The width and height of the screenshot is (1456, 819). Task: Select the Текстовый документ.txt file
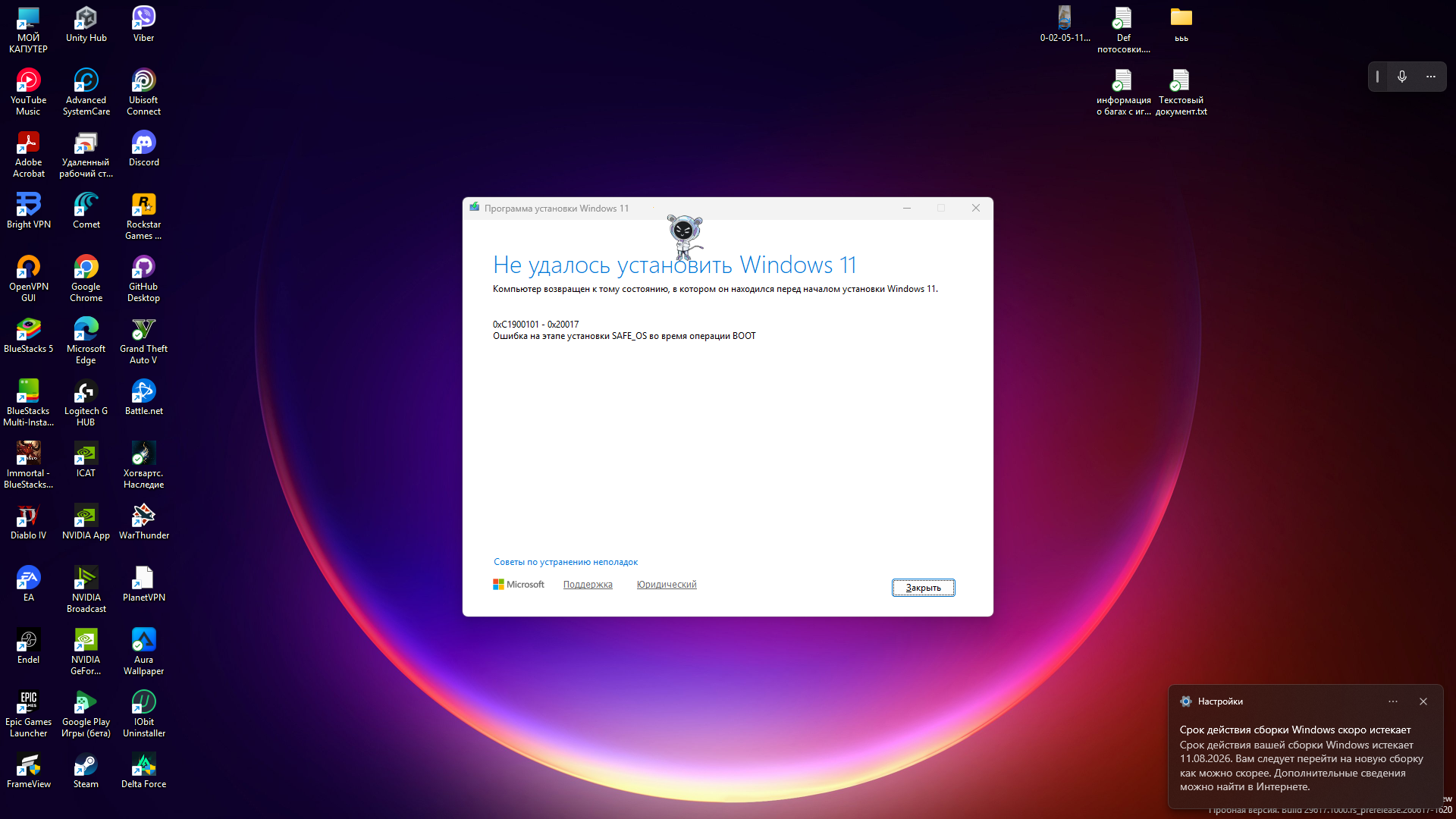point(1181,92)
